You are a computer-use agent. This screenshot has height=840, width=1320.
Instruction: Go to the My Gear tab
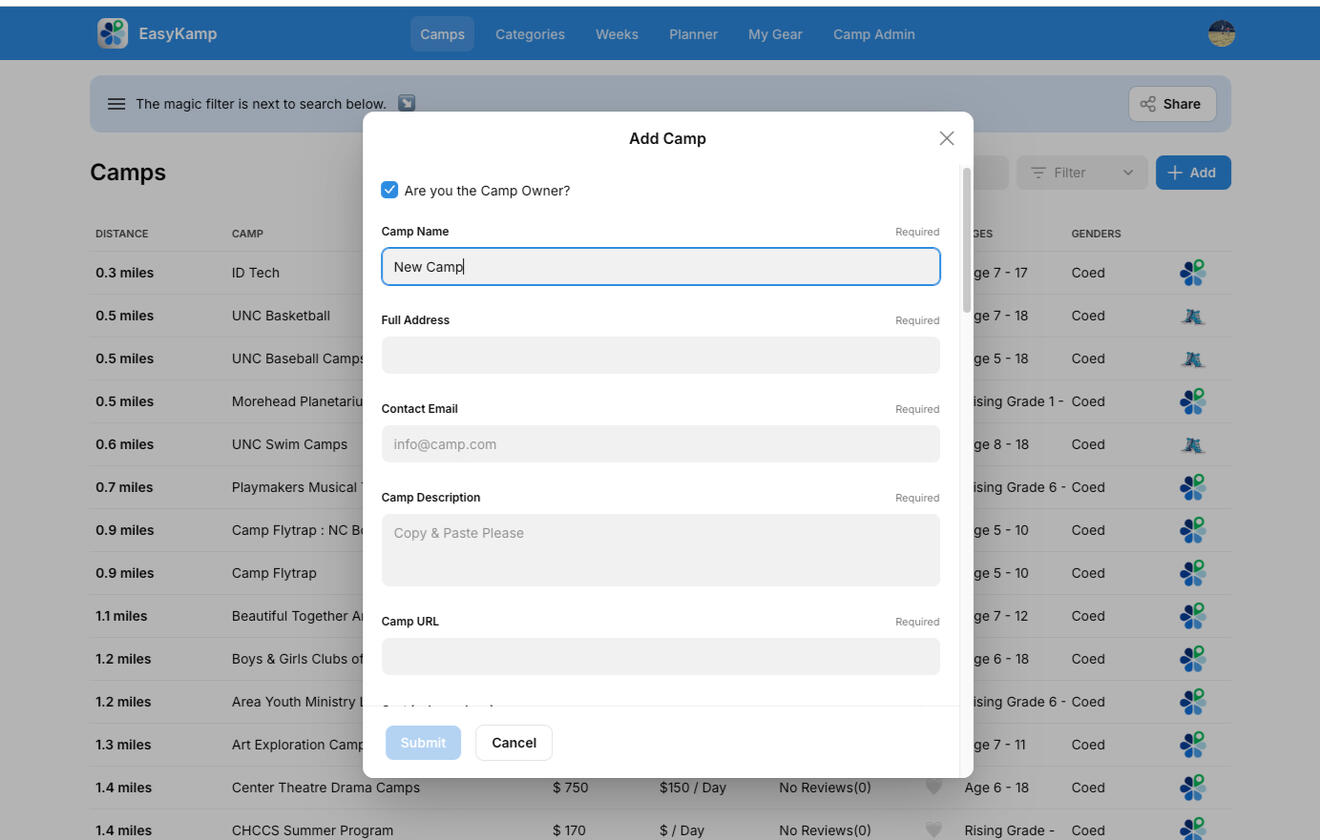[775, 34]
